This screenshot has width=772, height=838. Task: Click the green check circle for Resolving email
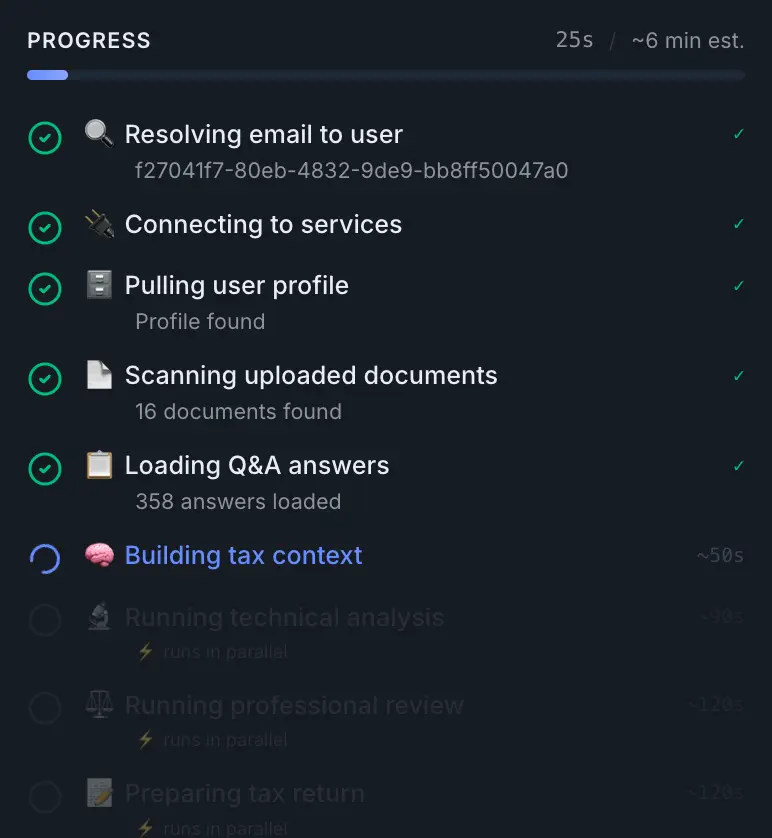click(x=44, y=138)
